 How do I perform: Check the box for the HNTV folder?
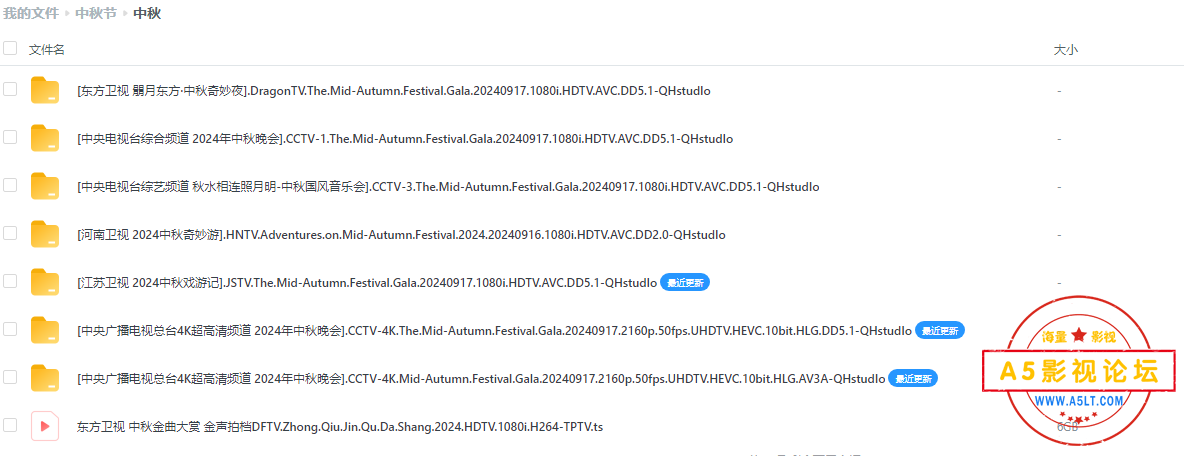(x=10, y=233)
